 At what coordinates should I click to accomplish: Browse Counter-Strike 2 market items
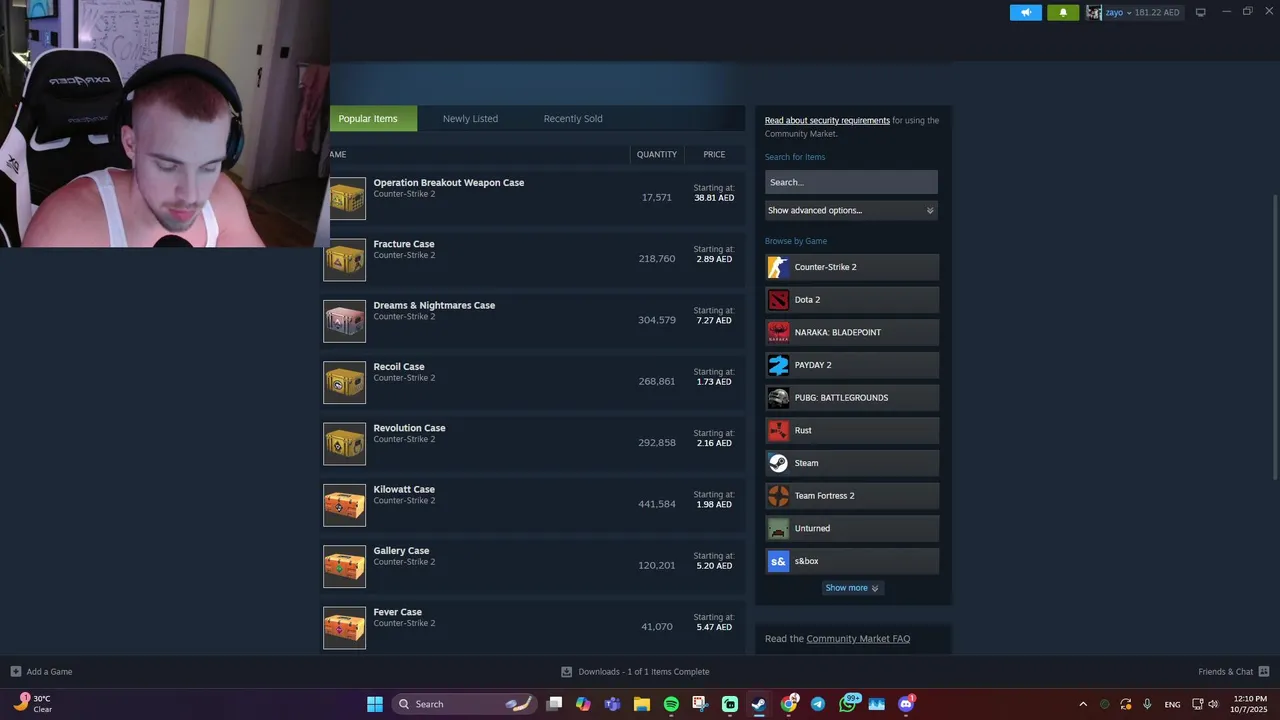click(852, 267)
